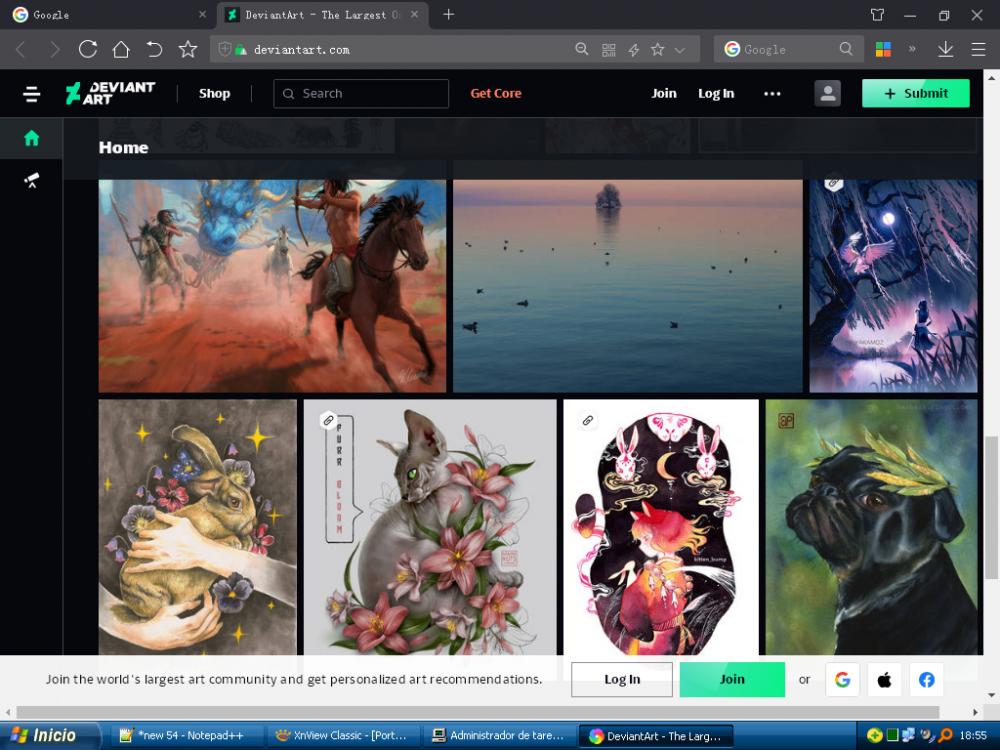Click the user profile avatar icon
Viewport: 1000px width, 750px height.
827,93
